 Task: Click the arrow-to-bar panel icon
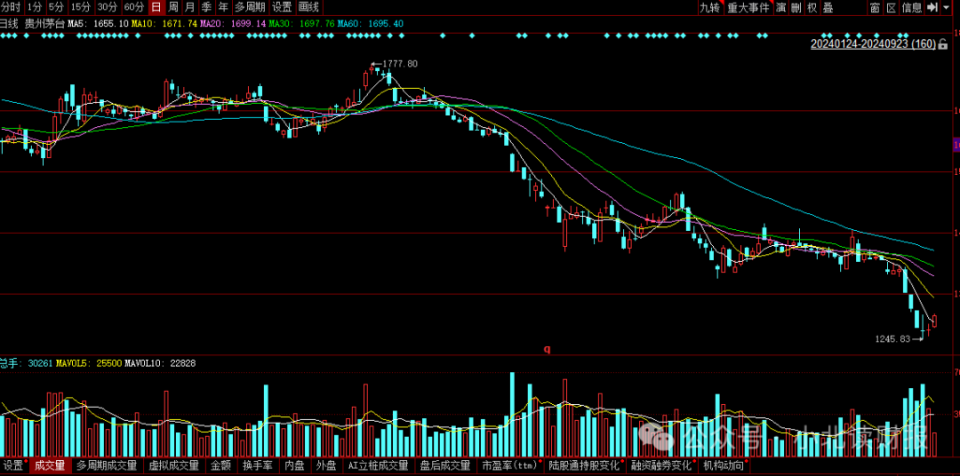tap(933, 7)
